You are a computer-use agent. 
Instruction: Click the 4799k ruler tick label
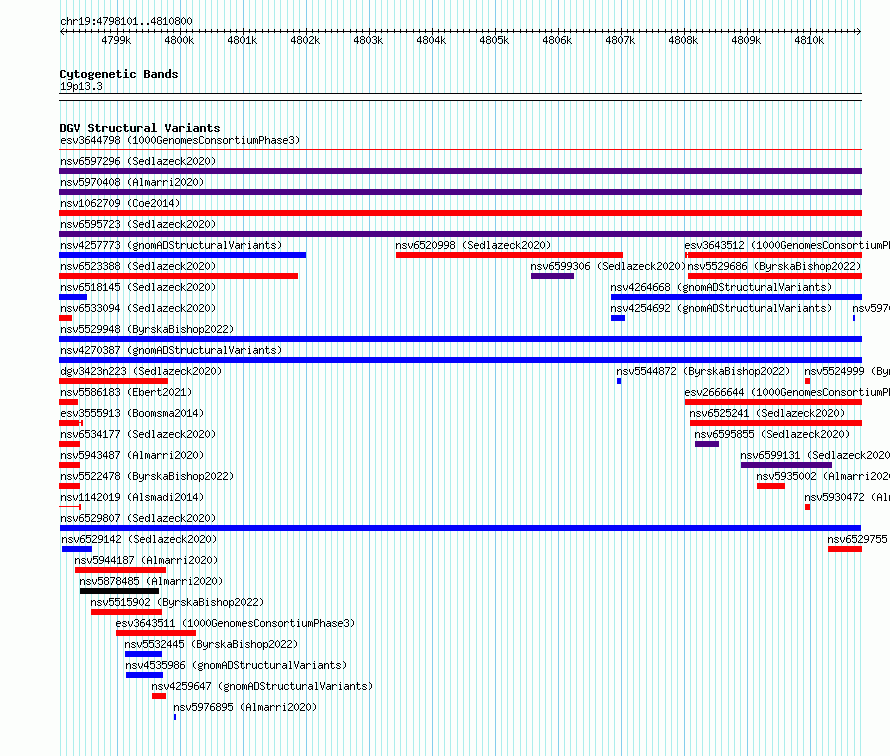pos(116,40)
